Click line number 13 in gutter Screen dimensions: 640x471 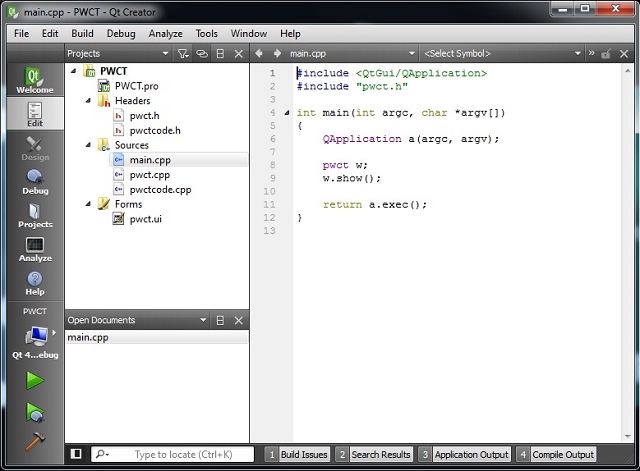tap(269, 231)
